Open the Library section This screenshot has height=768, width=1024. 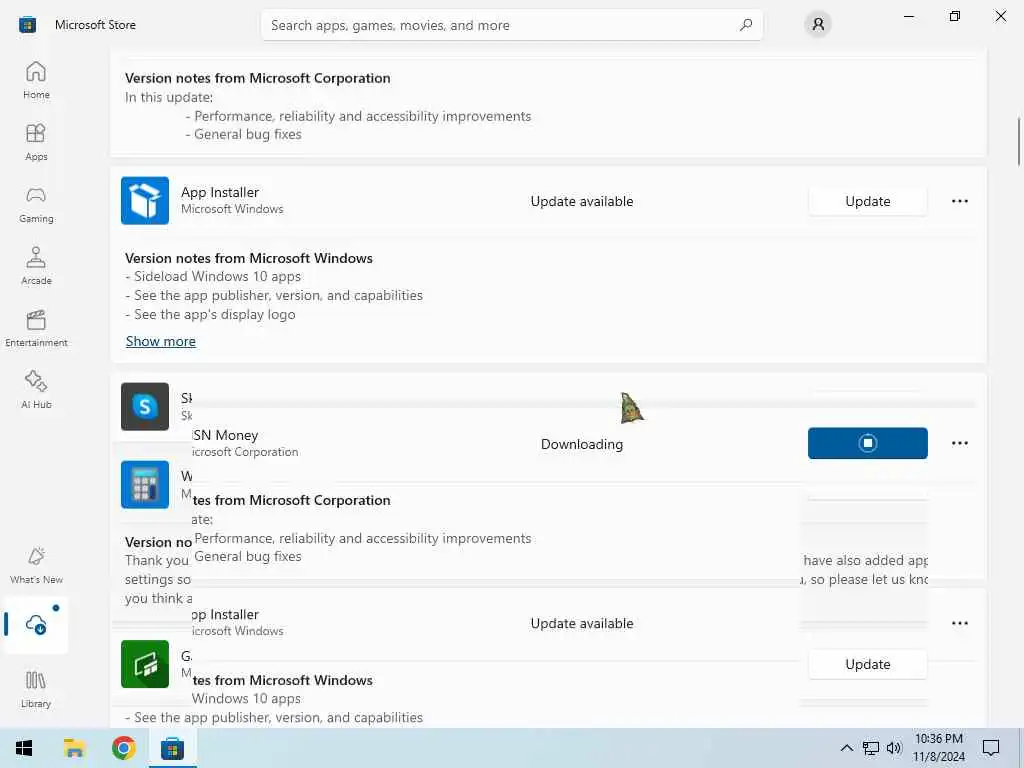click(36, 689)
